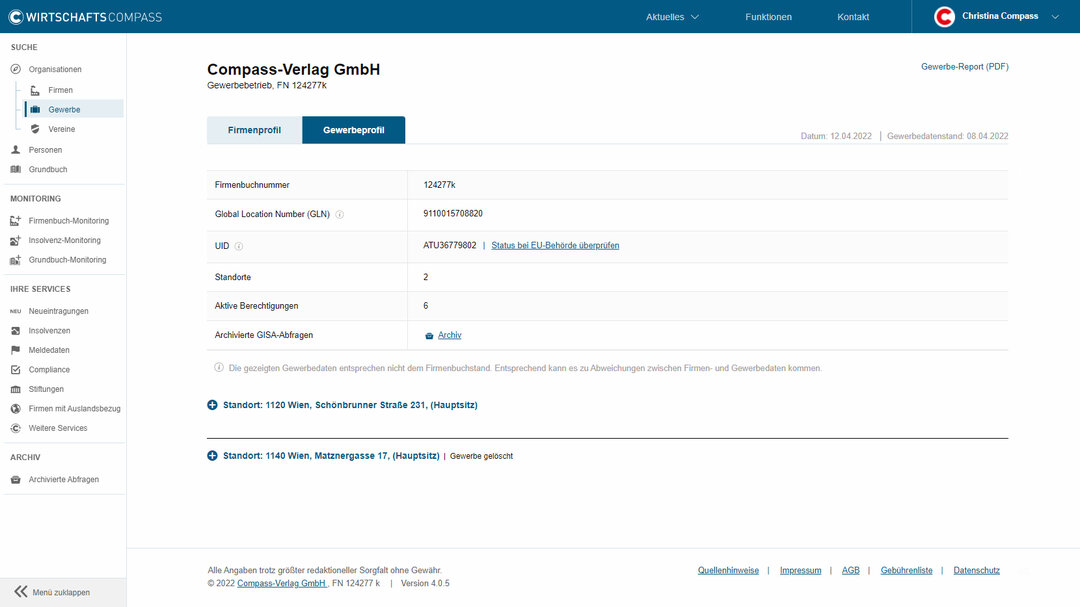Click the WirtschaftsCompass logo
The image size is (1080, 607).
[85, 17]
